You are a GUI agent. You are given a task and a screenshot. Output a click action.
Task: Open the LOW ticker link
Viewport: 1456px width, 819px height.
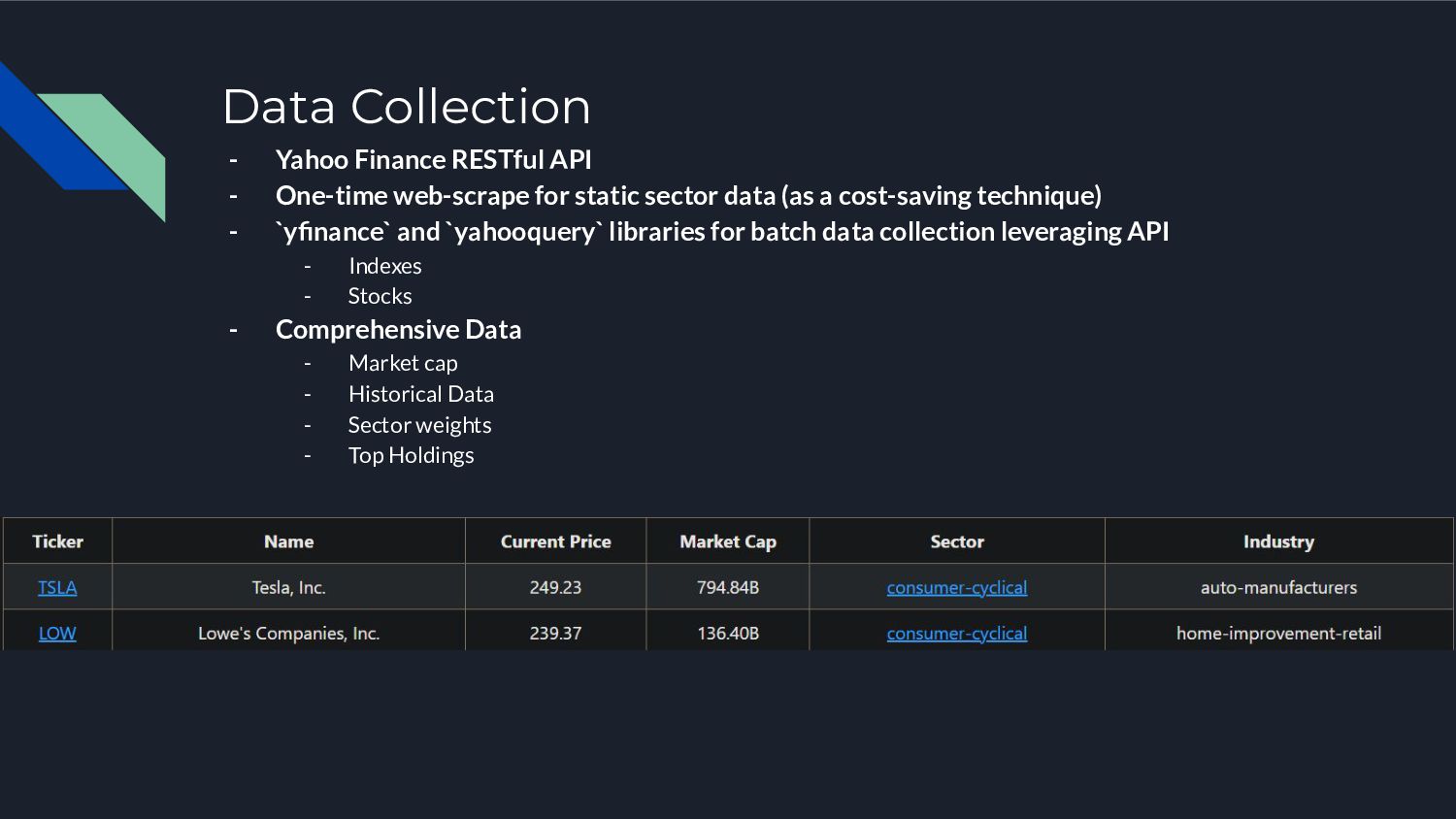[x=57, y=633]
